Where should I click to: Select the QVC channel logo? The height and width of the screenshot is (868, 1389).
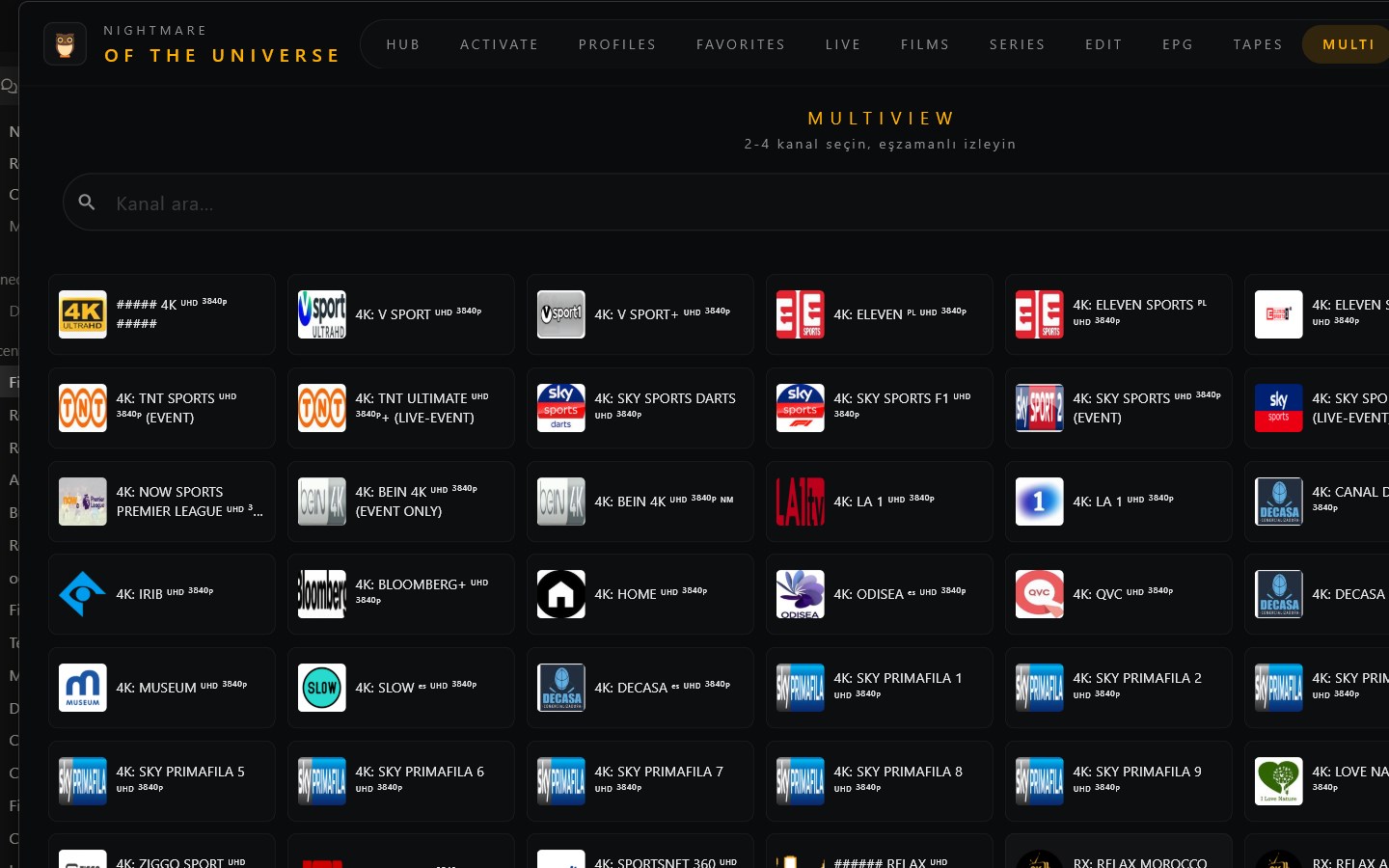[1040, 594]
